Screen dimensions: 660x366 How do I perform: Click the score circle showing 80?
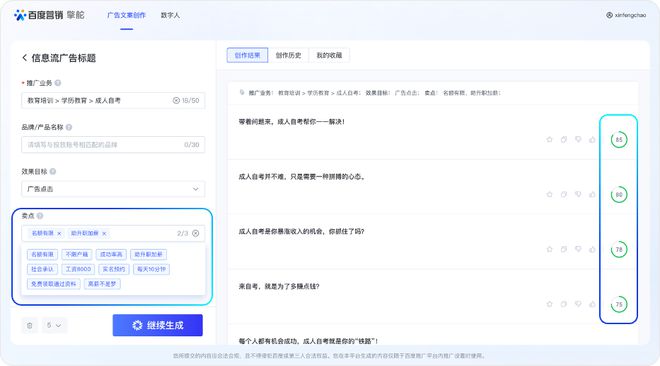[619, 194]
